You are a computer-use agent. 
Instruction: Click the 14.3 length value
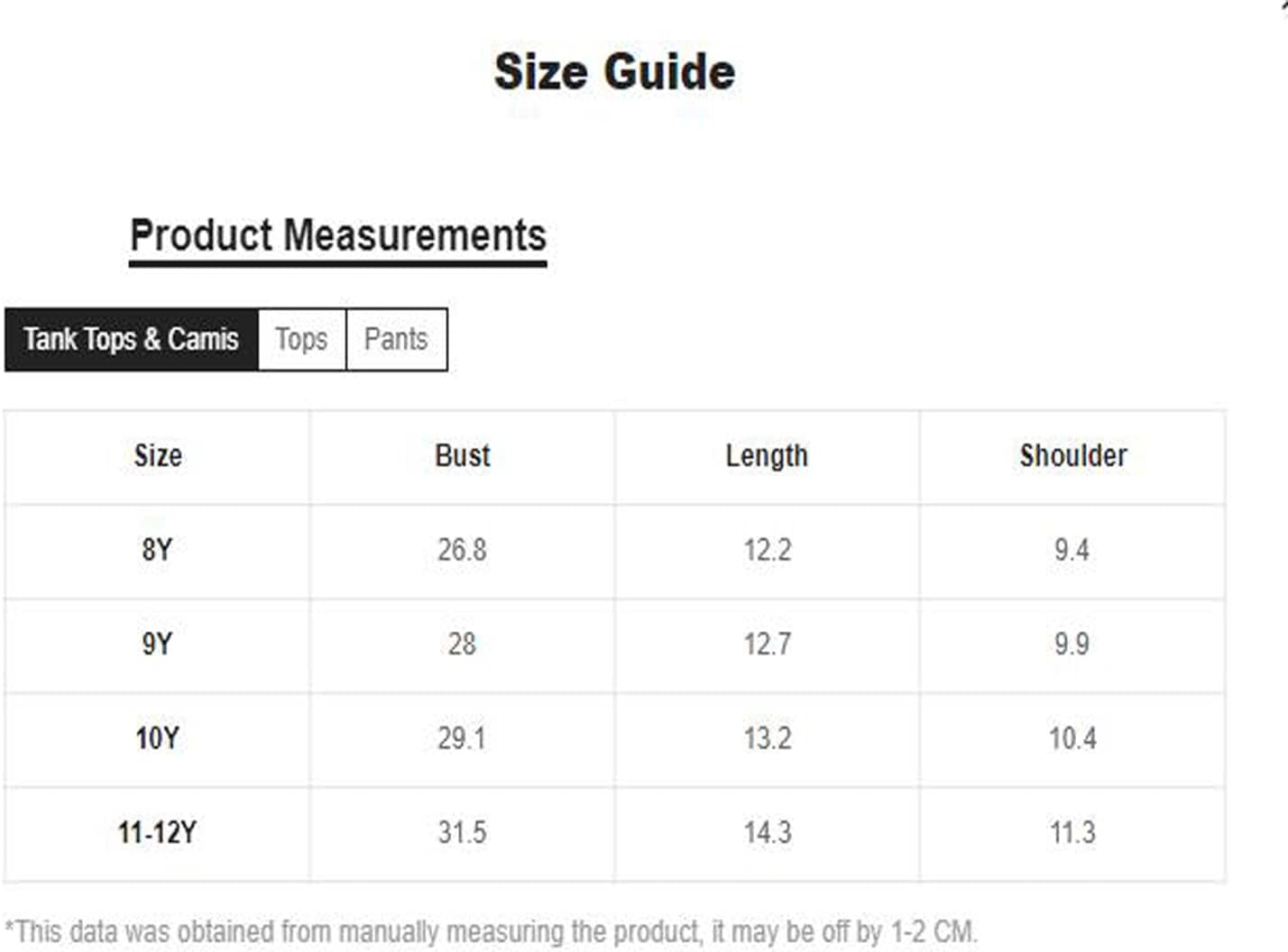(767, 832)
